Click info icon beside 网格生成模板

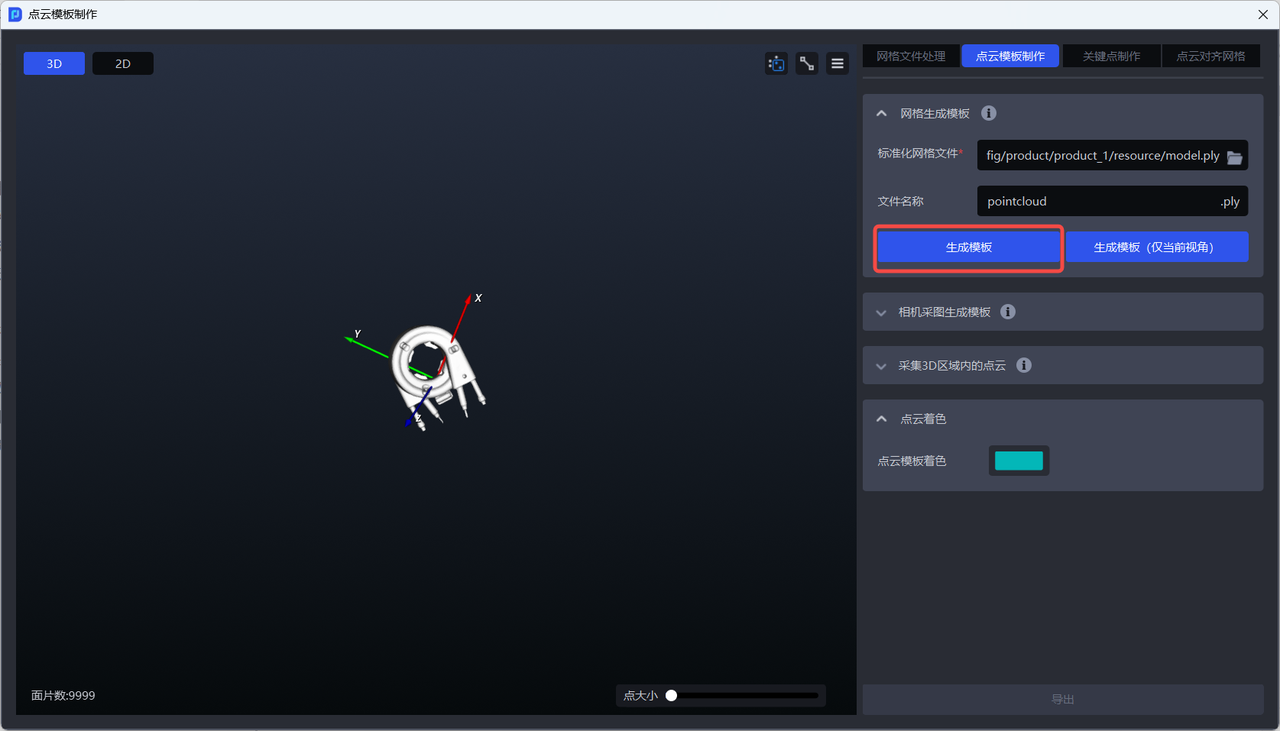point(988,114)
